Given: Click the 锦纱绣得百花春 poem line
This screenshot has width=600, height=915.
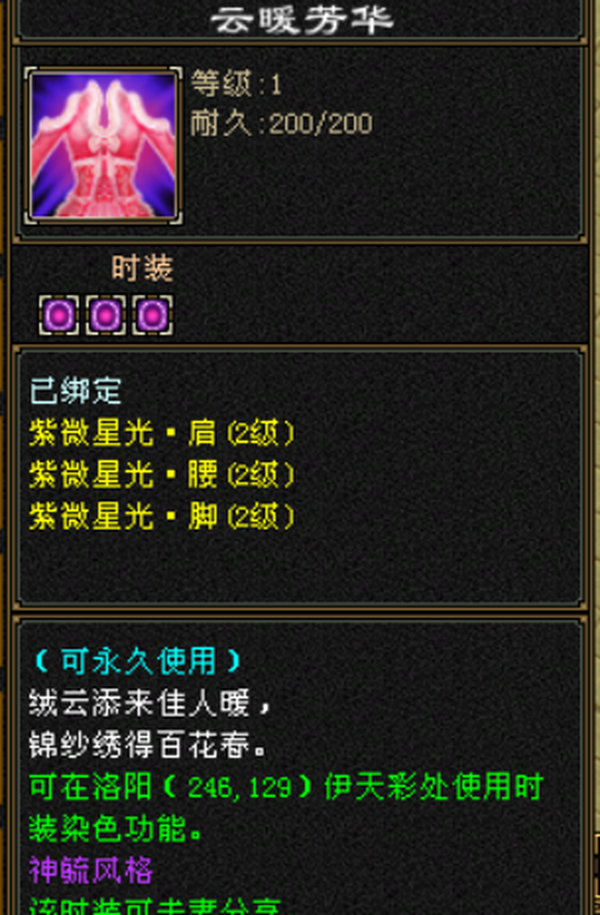Looking at the screenshot, I should coord(148,746).
